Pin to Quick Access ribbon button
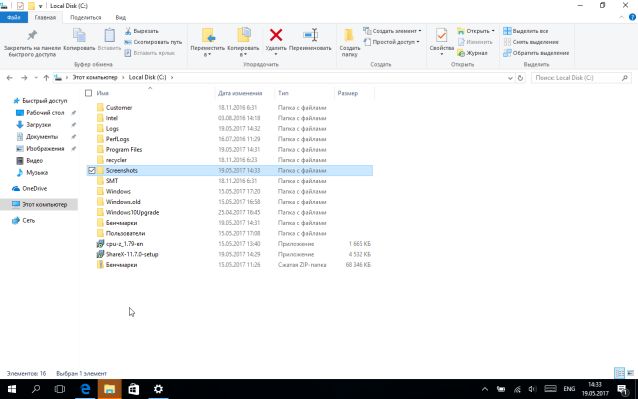 pos(32,43)
